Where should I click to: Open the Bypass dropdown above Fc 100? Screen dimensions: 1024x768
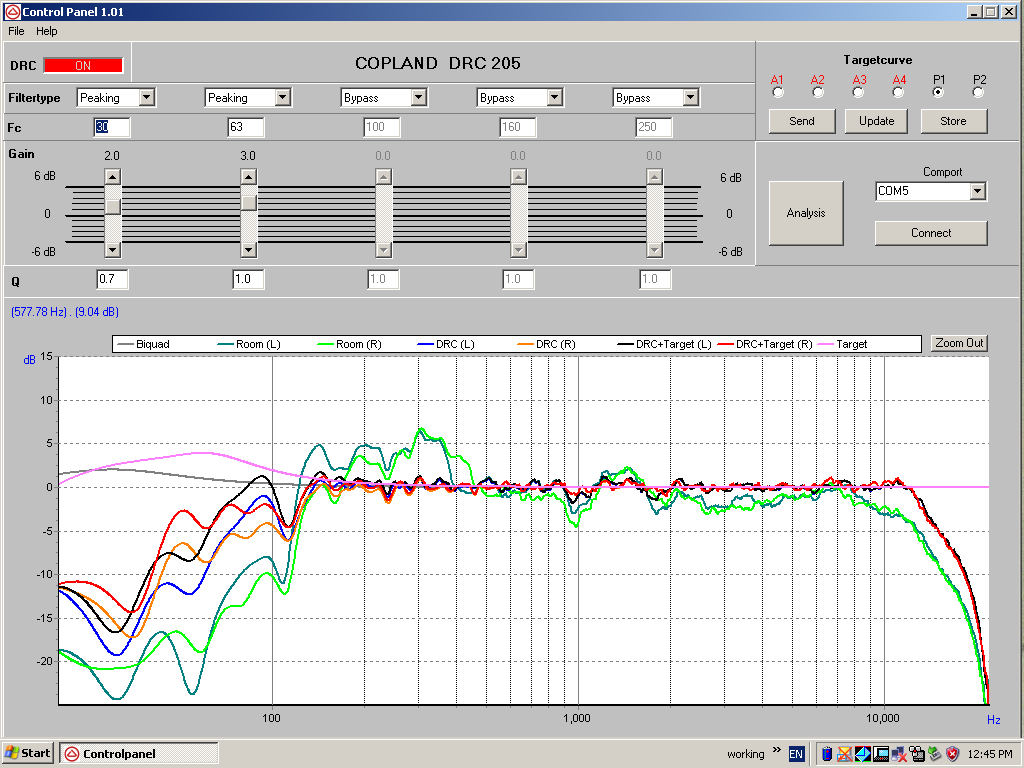pos(419,97)
